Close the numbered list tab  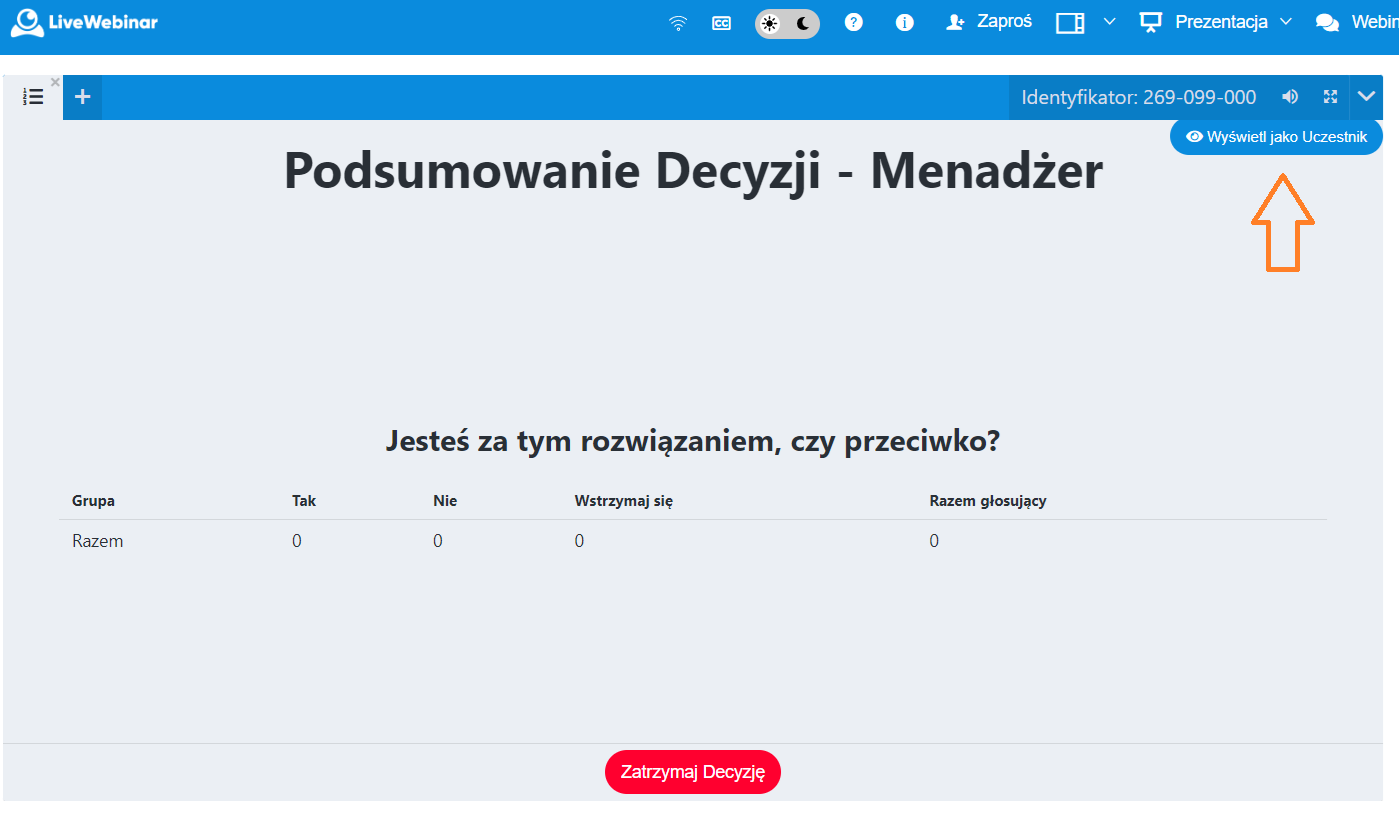click(55, 82)
